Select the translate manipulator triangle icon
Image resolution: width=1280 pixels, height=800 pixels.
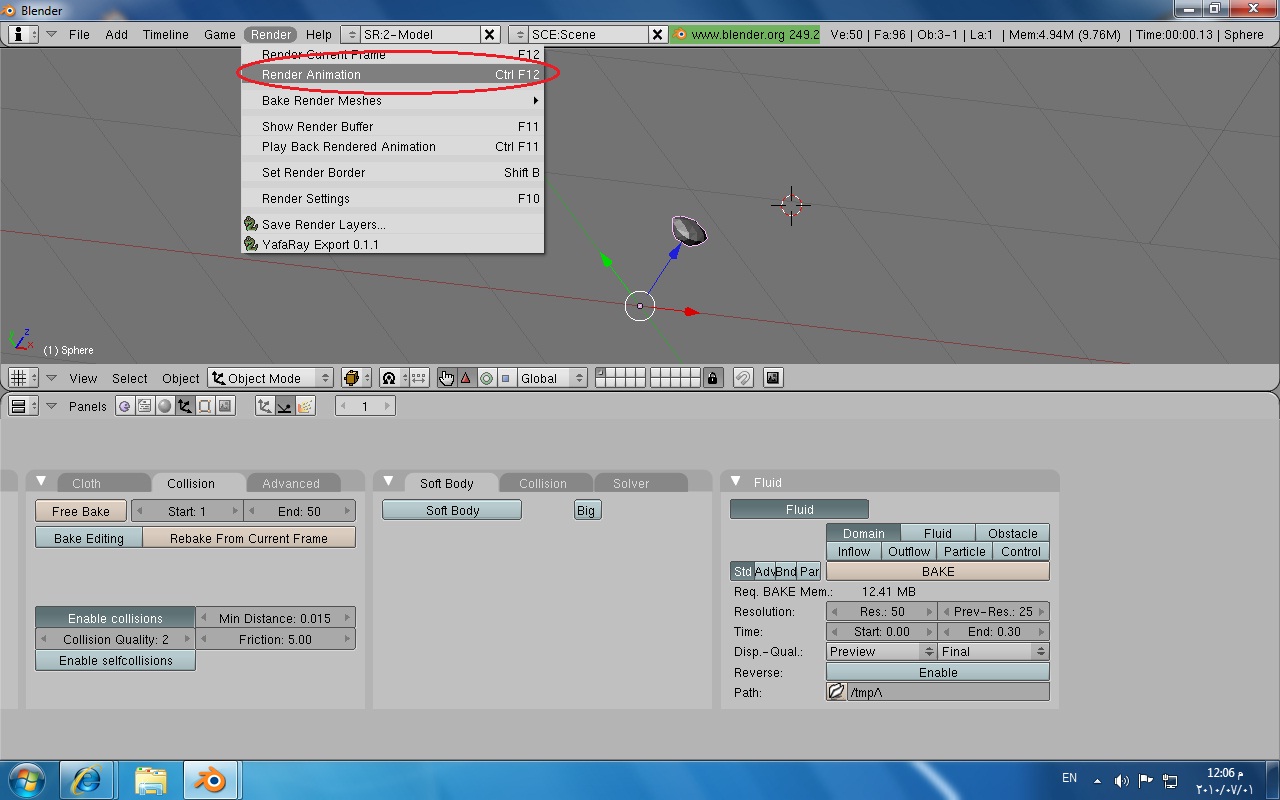pos(466,378)
